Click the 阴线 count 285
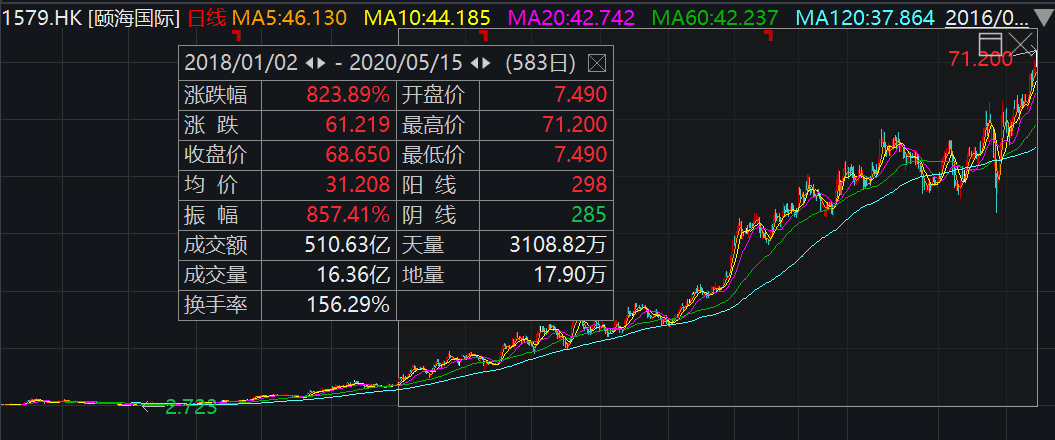The width and height of the screenshot is (1055, 440). tap(590, 215)
